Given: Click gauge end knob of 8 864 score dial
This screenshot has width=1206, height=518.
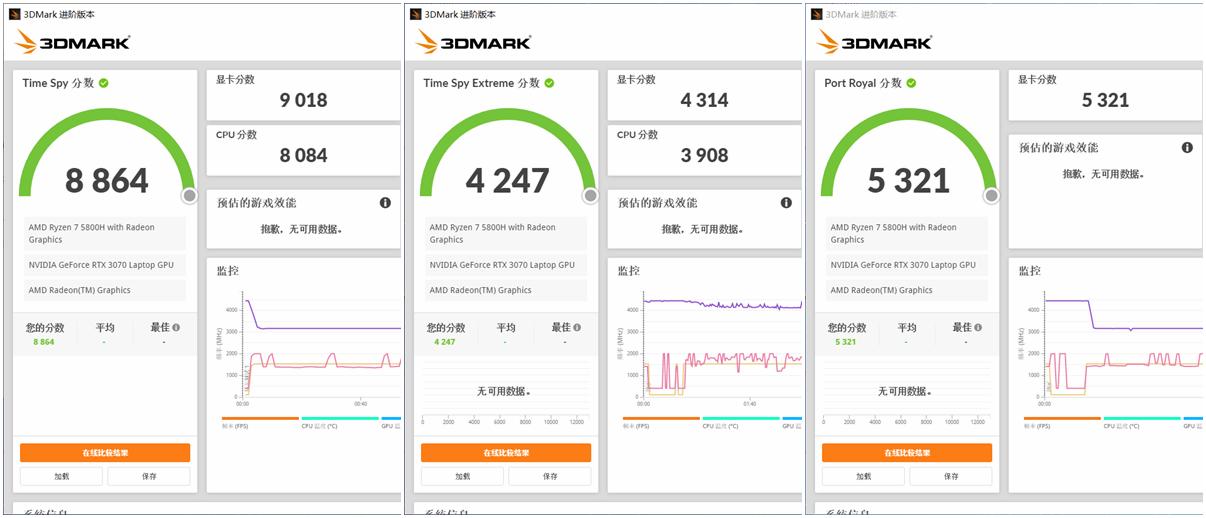Looking at the screenshot, I should tap(189, 196).
